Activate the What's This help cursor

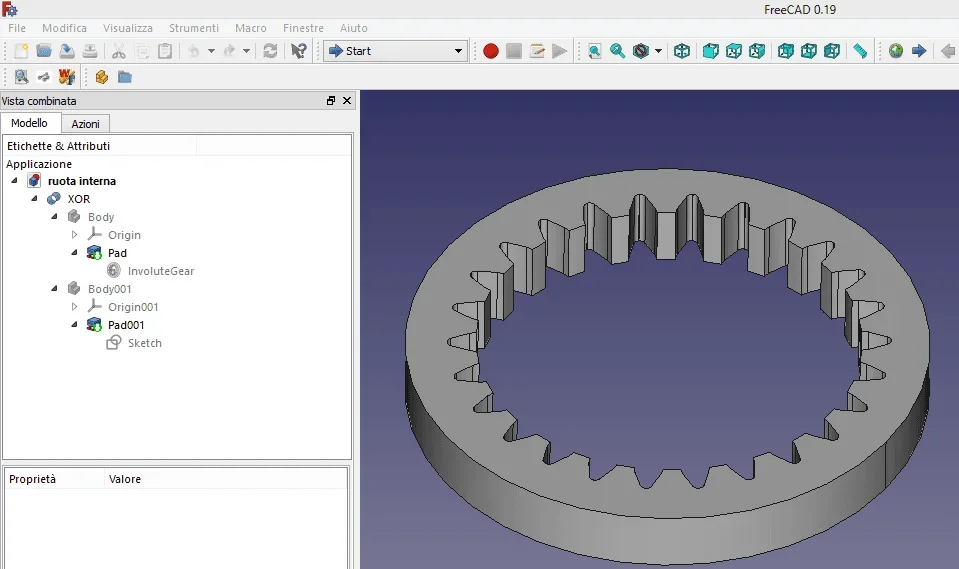coord(298,51)
